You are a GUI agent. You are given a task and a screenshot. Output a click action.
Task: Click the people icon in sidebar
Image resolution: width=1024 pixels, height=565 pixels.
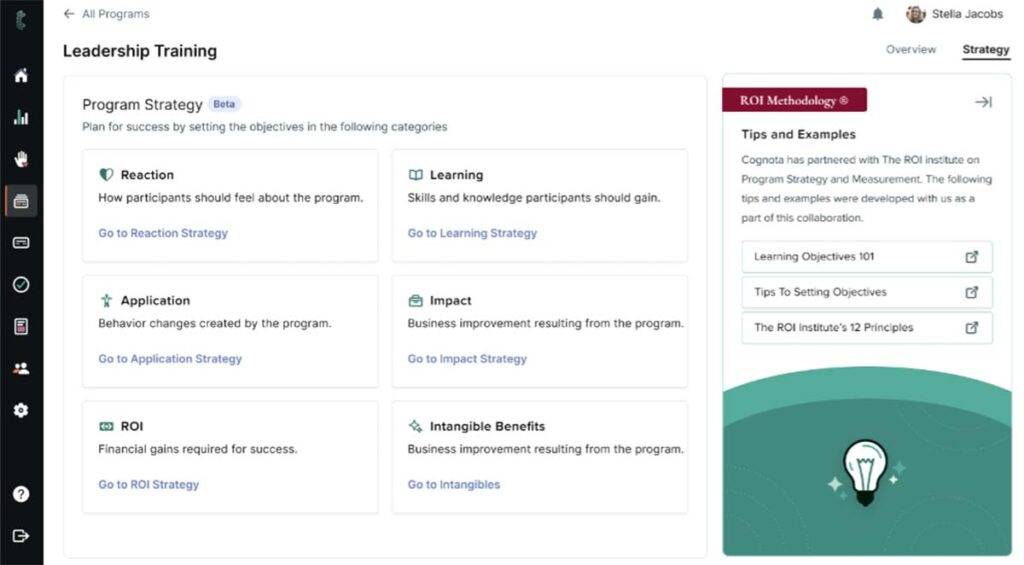point(21,368)
